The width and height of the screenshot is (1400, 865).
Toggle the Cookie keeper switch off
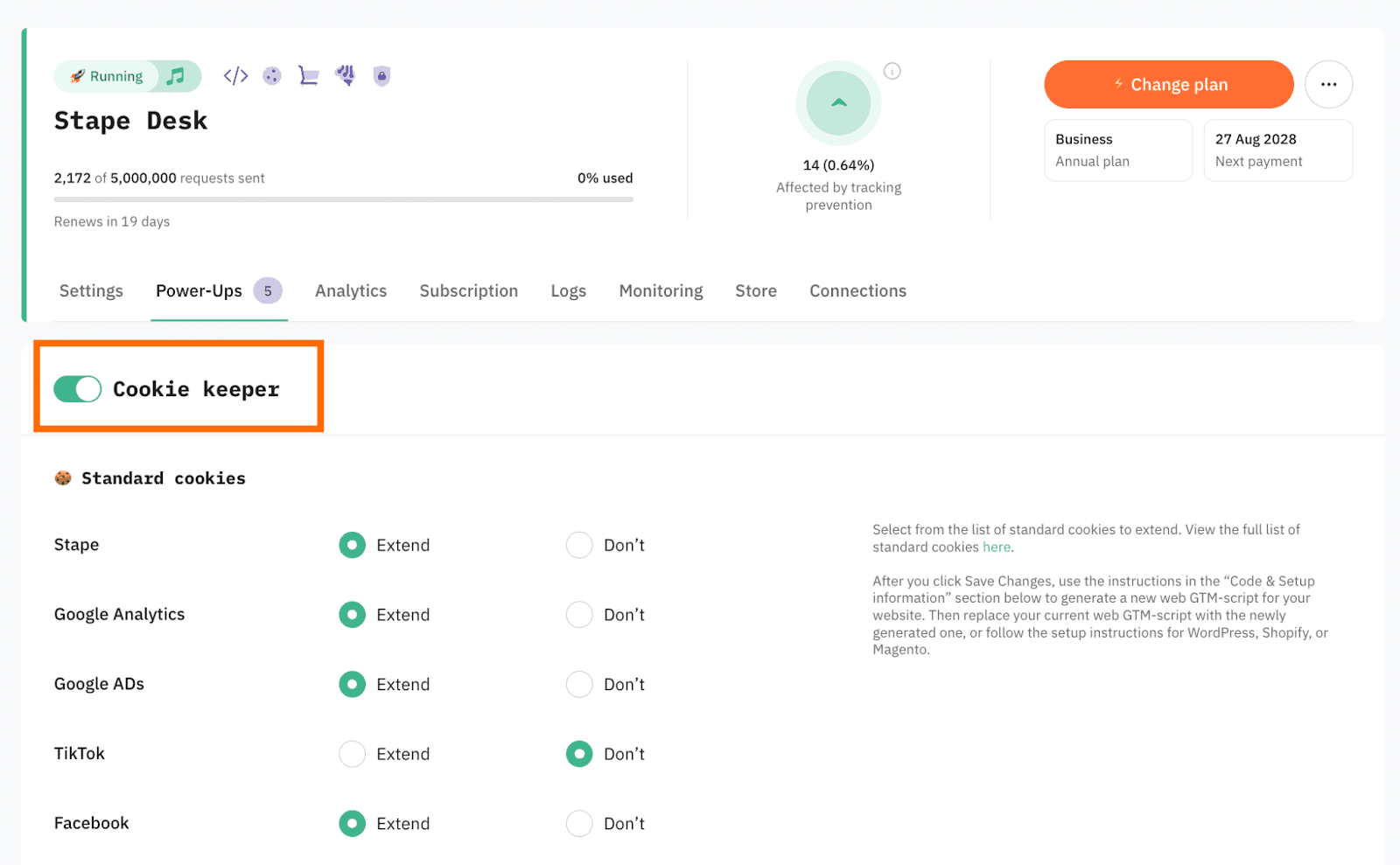tap(78, 389)
